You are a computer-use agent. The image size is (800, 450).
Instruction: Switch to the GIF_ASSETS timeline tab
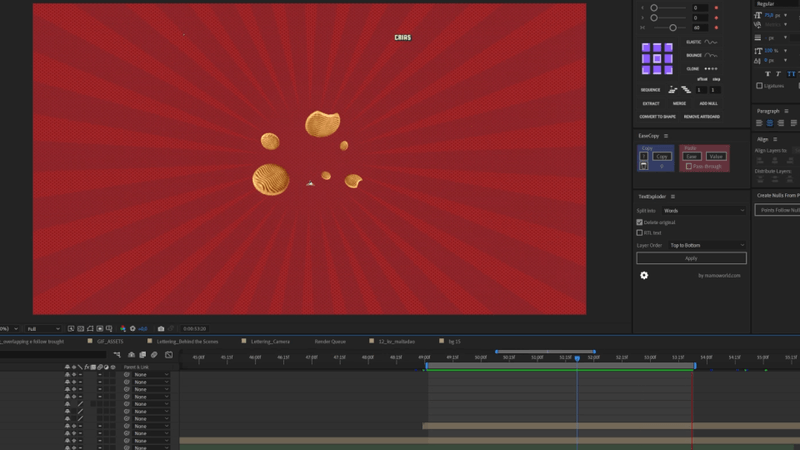click(x=110, y=341)
